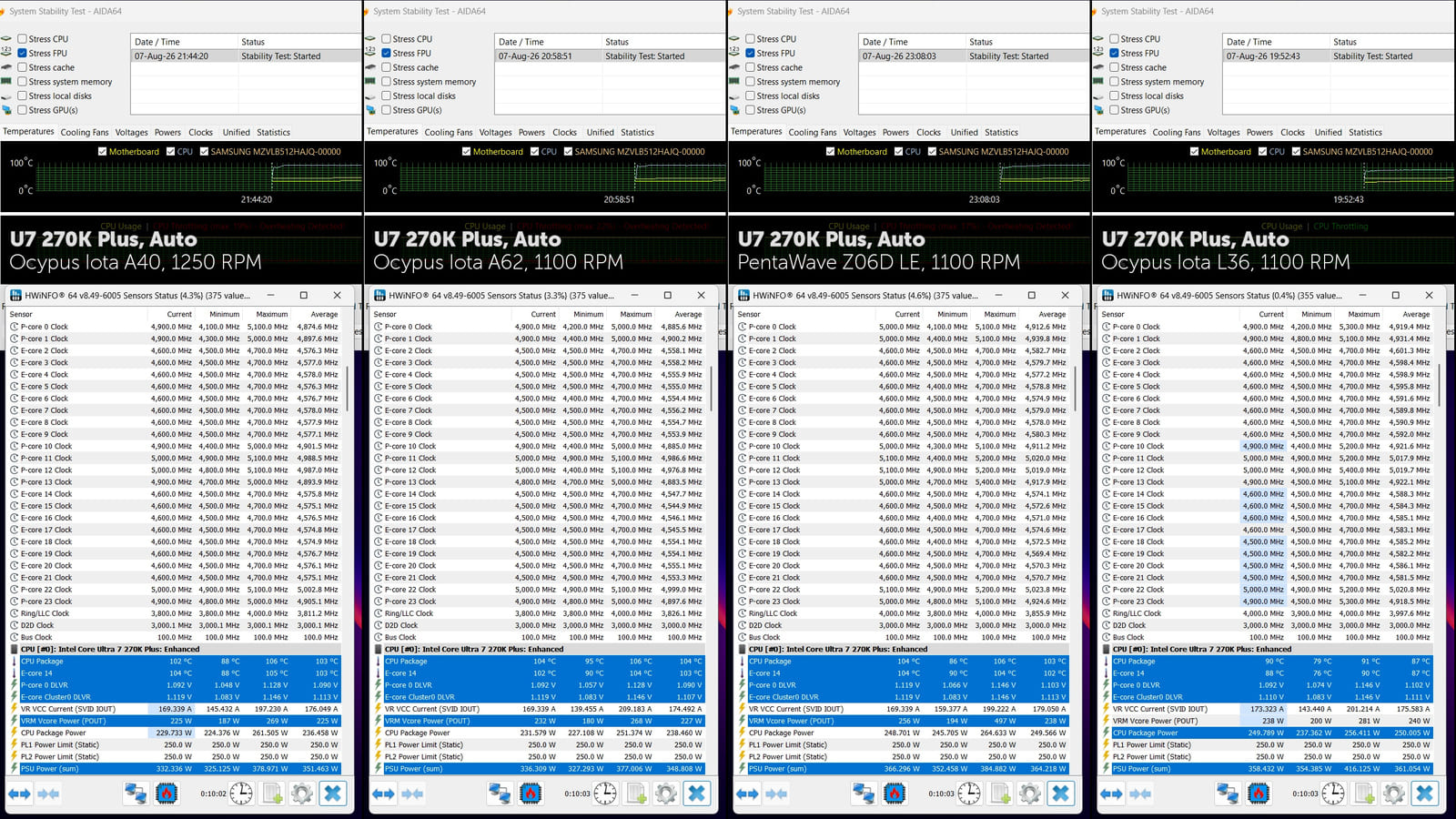Select Clocks tab in the 20:58:51 AIDA64 window

[x=564, y=132]
